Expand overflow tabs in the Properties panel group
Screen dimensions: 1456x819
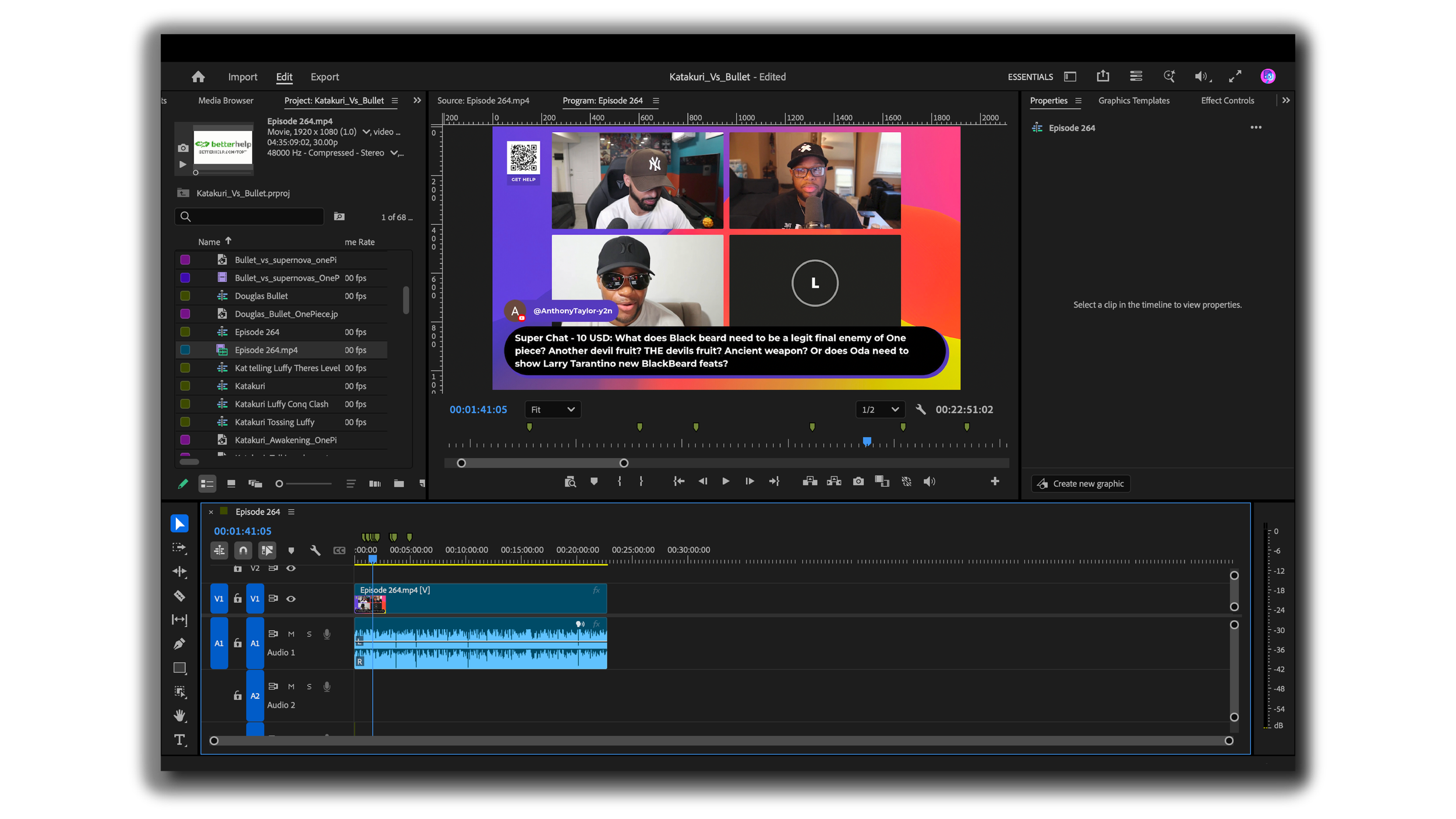click(1286, 100)
